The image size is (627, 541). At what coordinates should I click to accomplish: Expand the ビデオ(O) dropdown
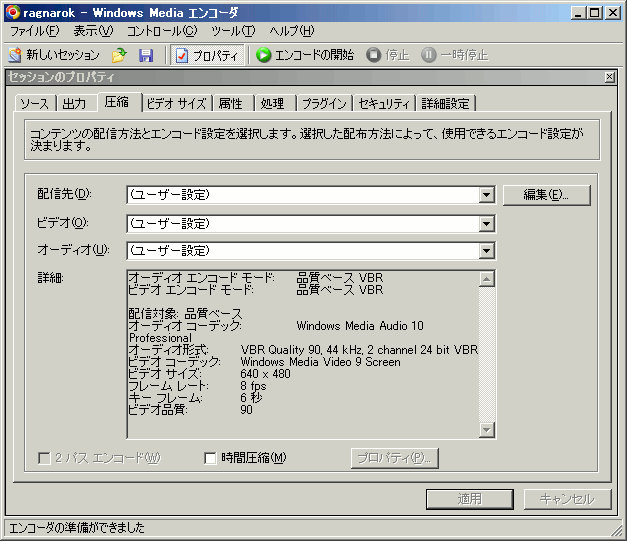coord(486,224)
